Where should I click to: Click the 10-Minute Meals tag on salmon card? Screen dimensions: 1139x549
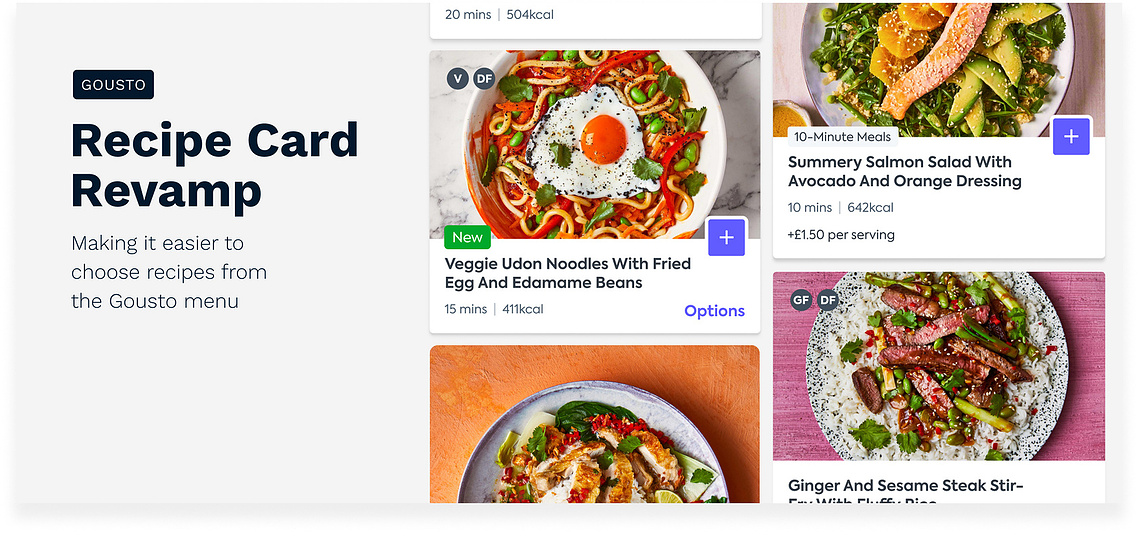[843, 137]
